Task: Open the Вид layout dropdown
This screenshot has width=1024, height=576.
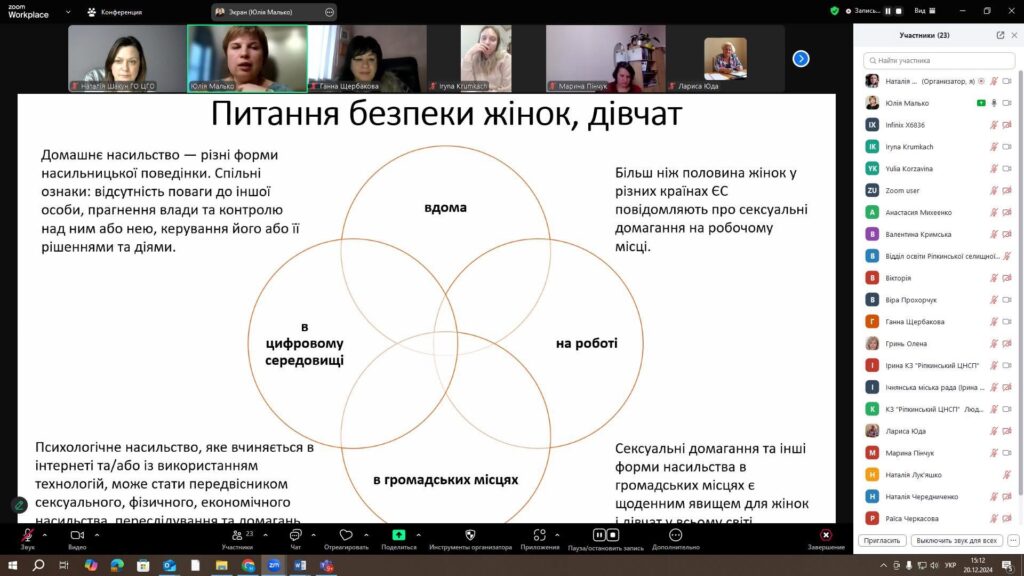Action: pos(923,11)
